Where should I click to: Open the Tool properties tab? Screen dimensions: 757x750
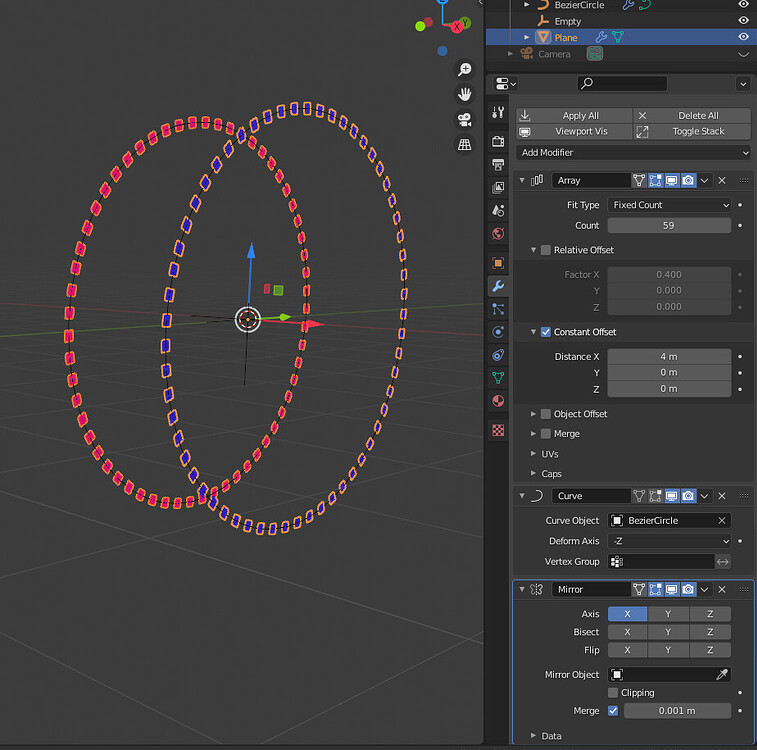(498, 112)
